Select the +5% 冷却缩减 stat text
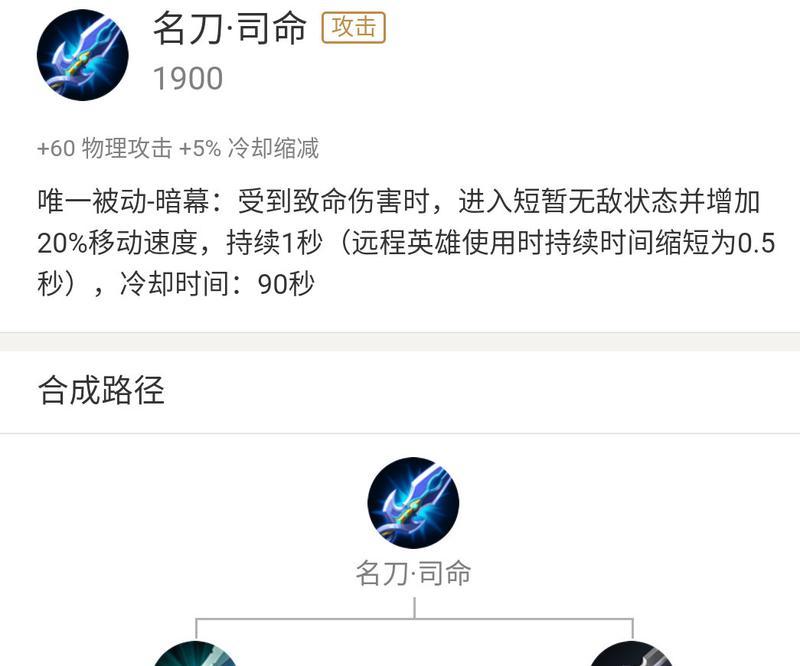Viewport: 800px width, 666px height. (x=249, y=148)
